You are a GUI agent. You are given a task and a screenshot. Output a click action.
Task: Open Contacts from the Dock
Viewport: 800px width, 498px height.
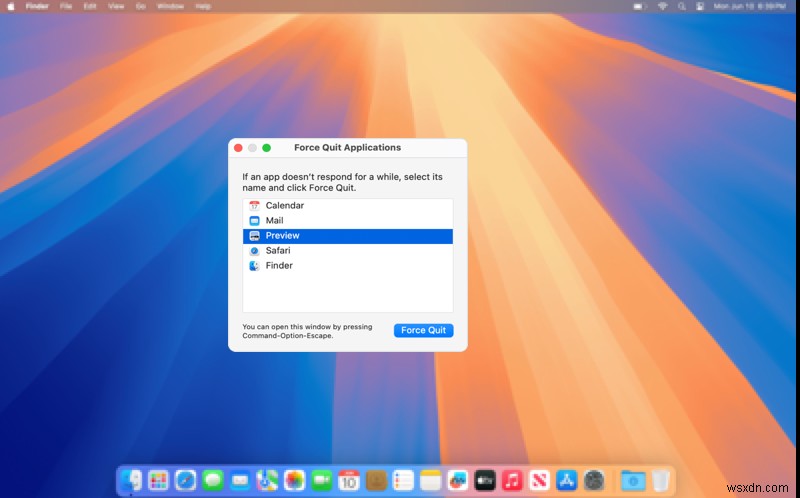coord(376,481)
